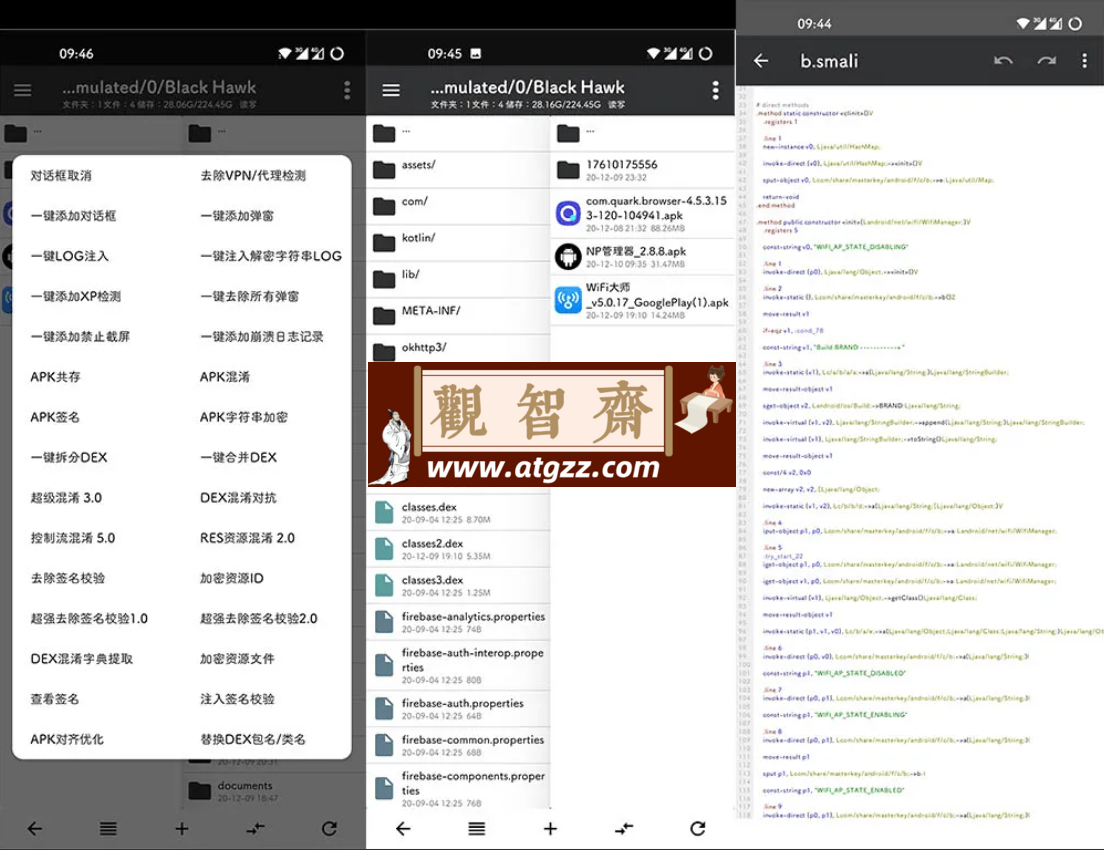Choose APK签名 option
This screenshot has height=850, width=1104.
point(55,417)
